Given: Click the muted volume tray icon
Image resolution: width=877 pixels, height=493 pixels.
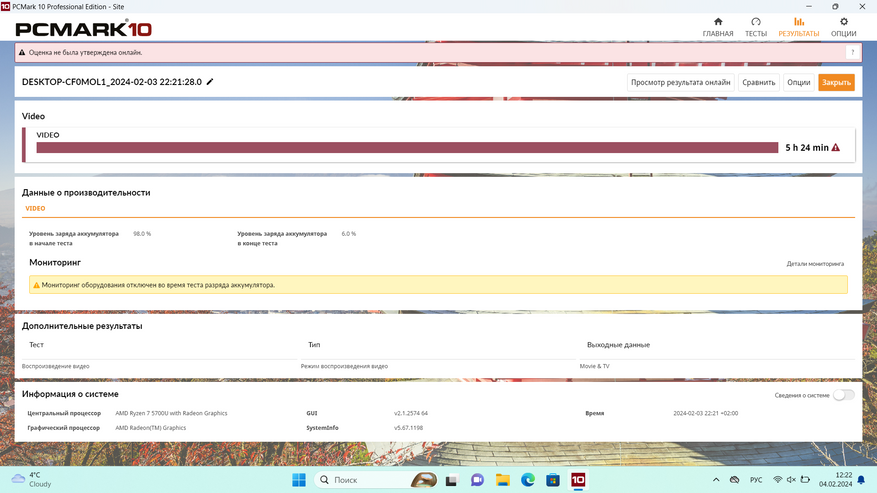Looking at the screenshot, I should tap(791, 480).
